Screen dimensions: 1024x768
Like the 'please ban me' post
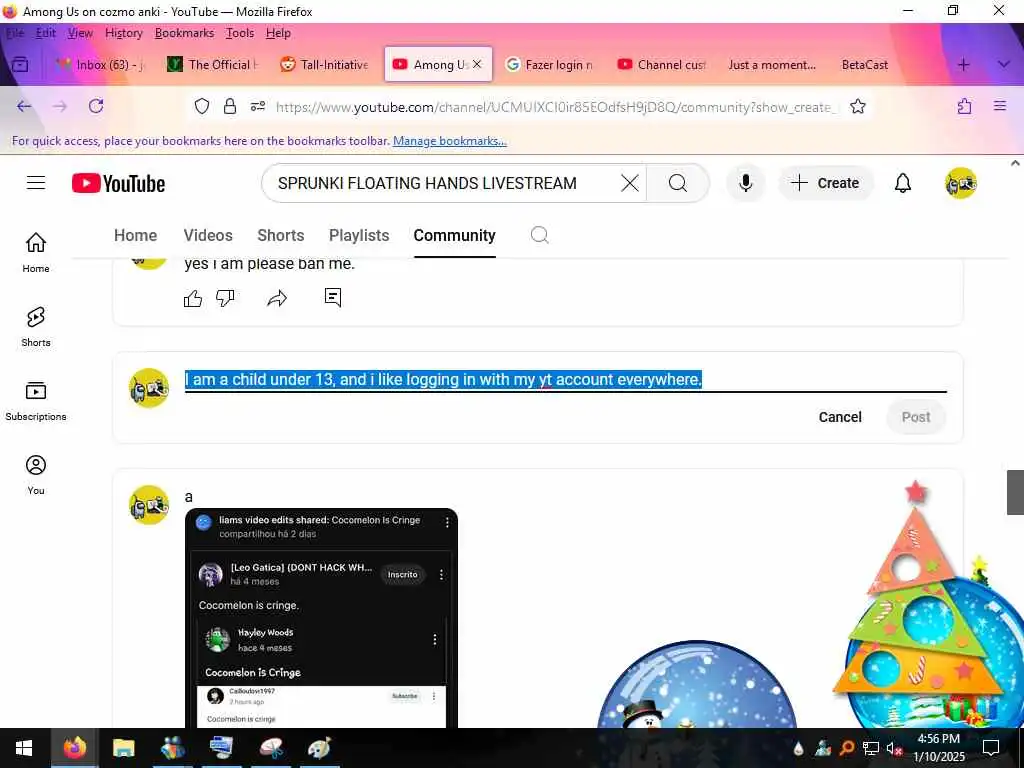click(x=193, y=298)
